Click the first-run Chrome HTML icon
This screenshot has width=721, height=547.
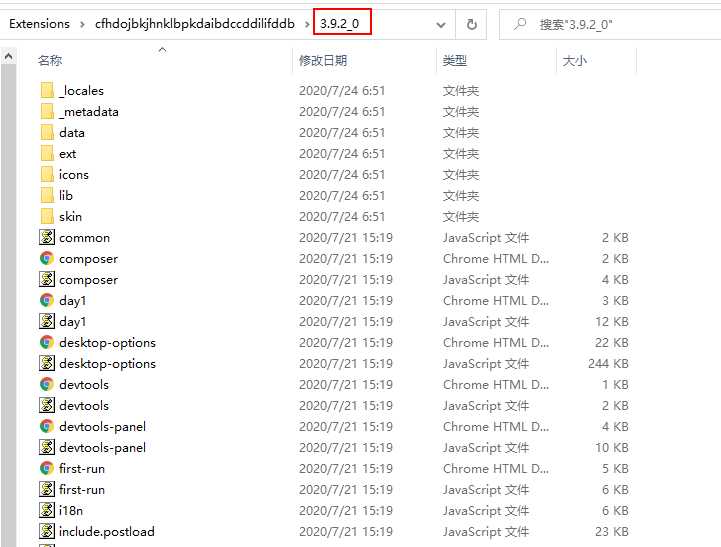click(x=47, y=469)
